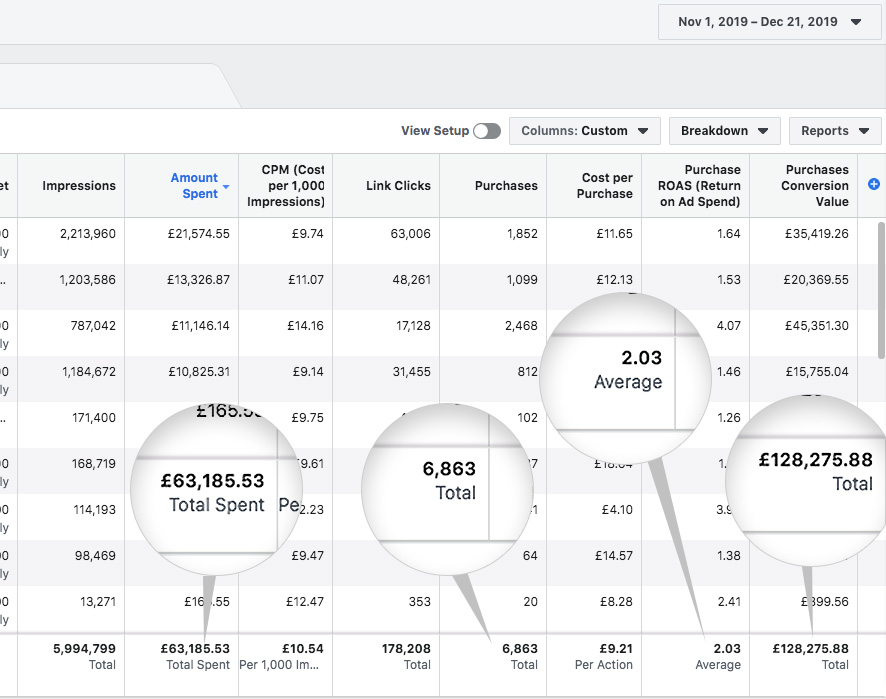Open the Columns: Custom dropdown
Screen dimensions: 886x699
click(x=585, y=131)
